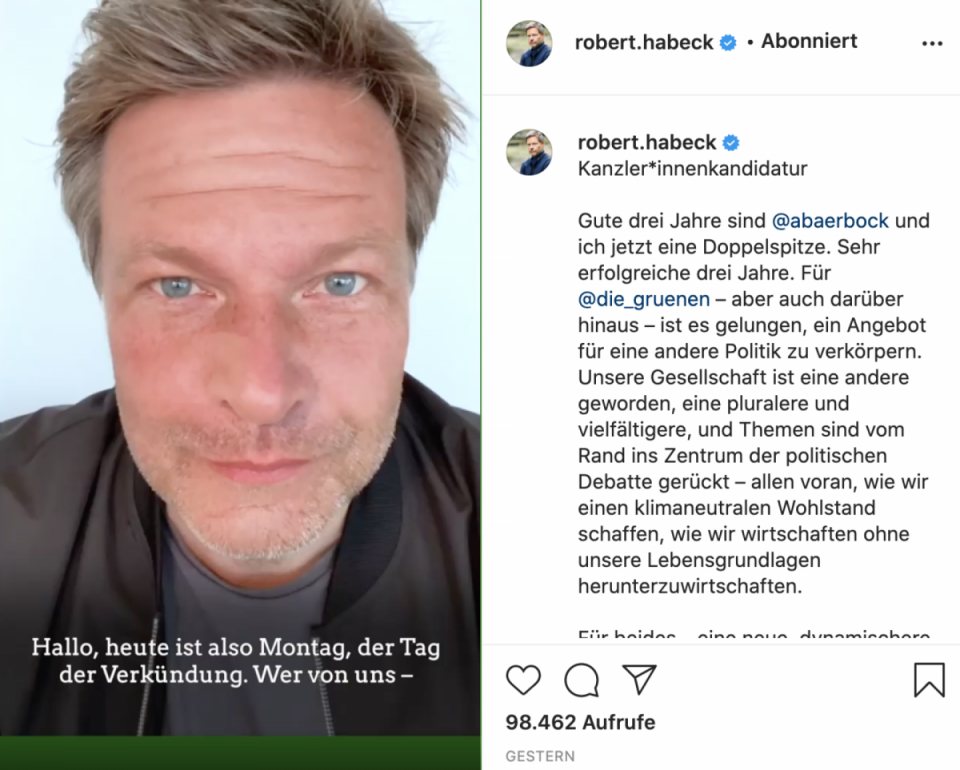960x770 pixels.
Task: Toggle the Abonniert subscription button
Action: (x=809, y=41)
